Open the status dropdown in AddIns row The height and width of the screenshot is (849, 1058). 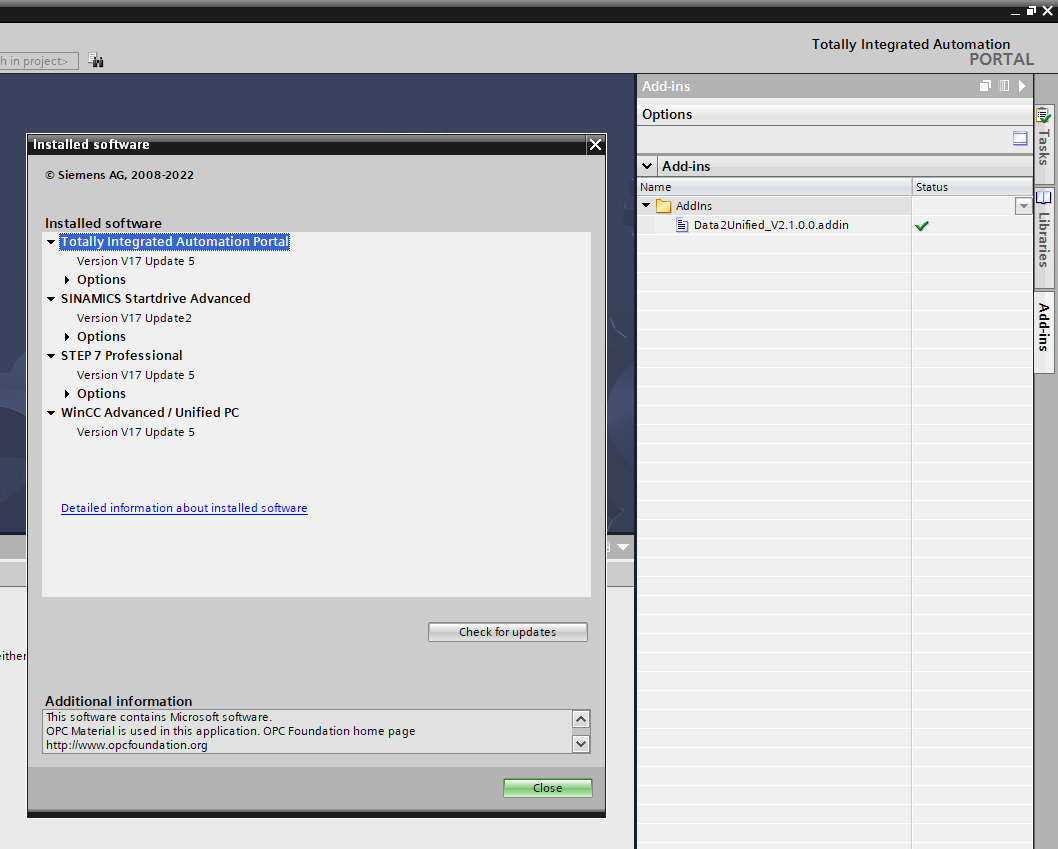pyautogui.click(x=1023, y=206)
